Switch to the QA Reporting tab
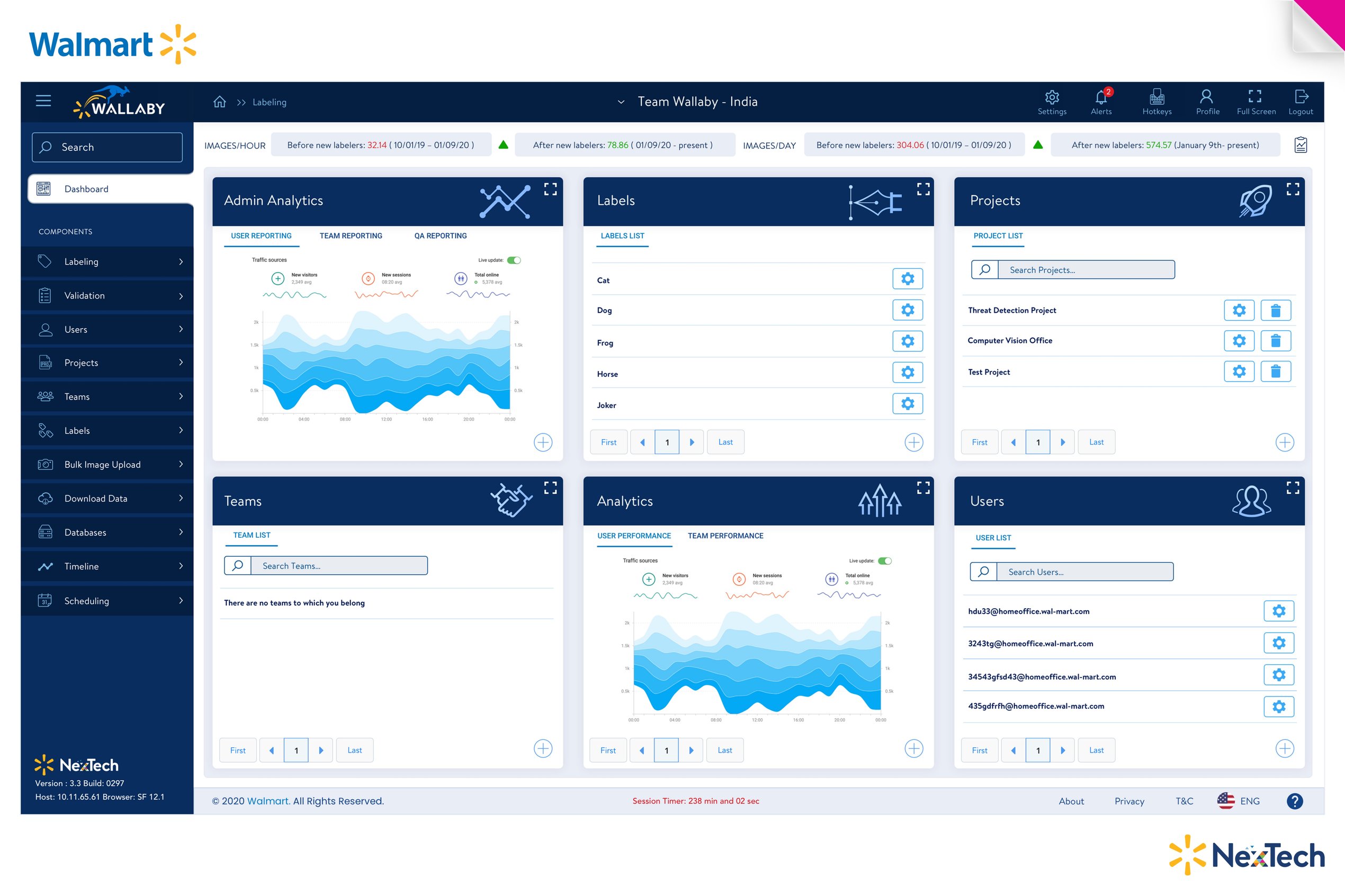The width and height of the screenshot is (1345, 896). click(x=440, y=236)
